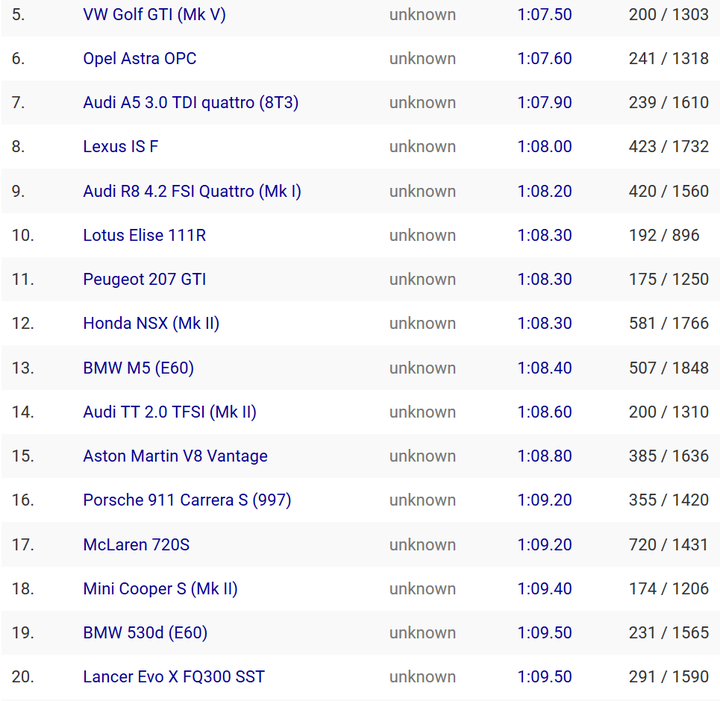Screen dimensions: 720x701
Task: Click McLaren 720S lap time 1:09.20
Action: [545, 545]
